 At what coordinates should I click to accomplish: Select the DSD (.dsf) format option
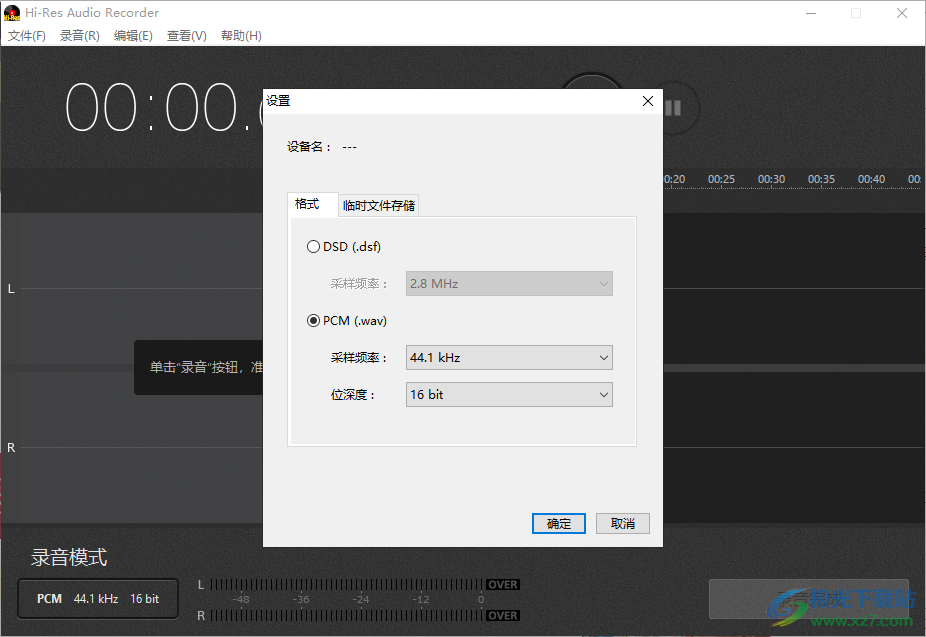coord(314,246)
